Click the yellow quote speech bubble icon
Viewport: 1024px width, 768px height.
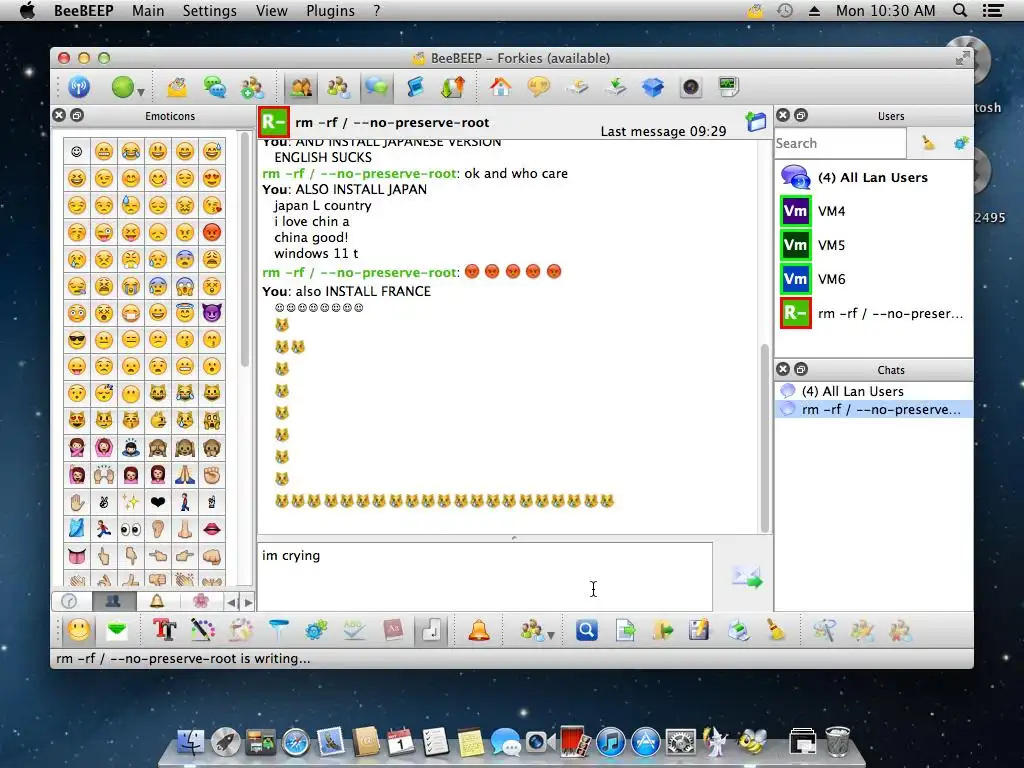539,87
